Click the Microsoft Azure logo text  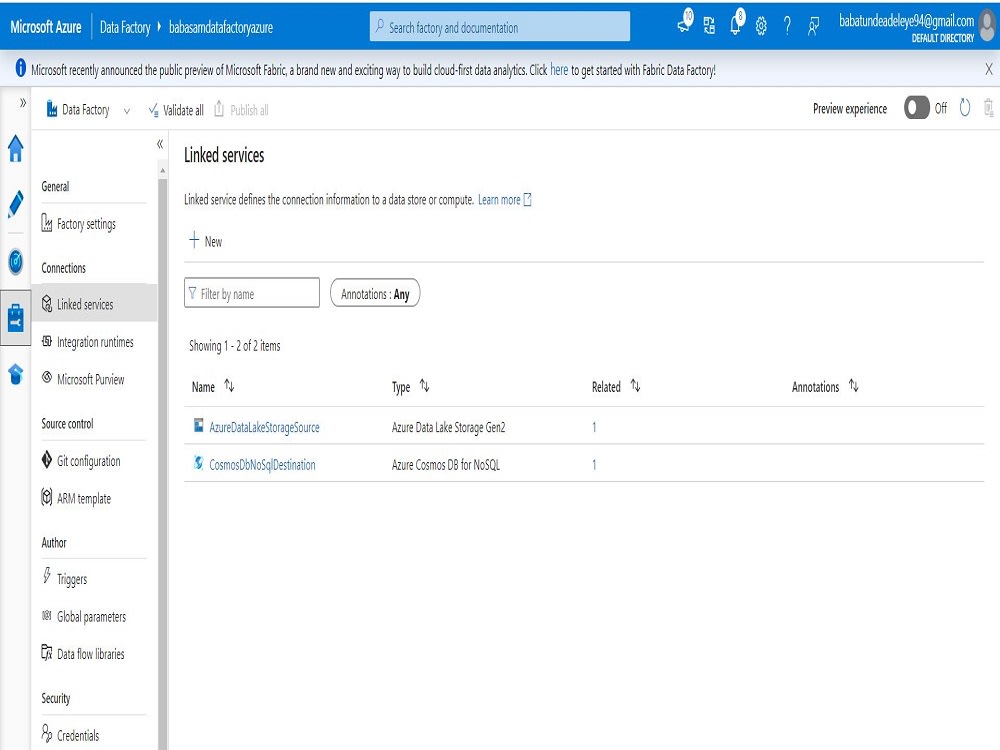[x=46, y=27]
